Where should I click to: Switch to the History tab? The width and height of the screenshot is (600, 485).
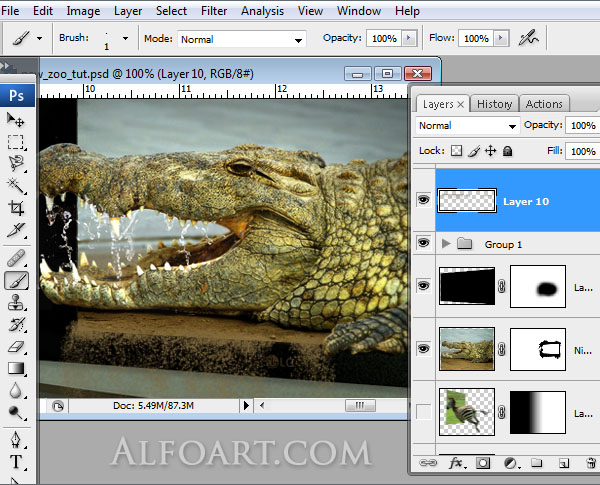click(x=494, y=104)
